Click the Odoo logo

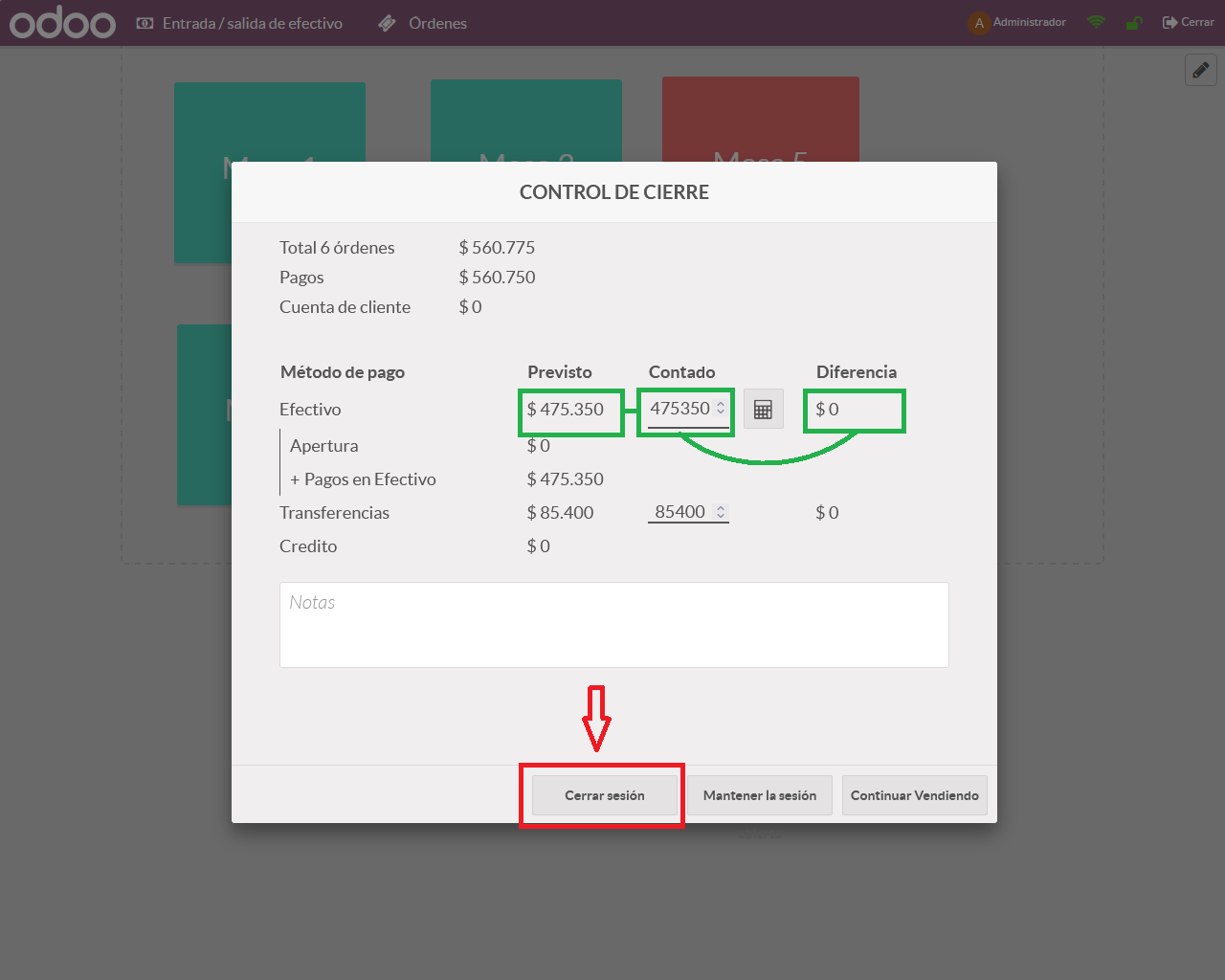click(x=62, y=23)
